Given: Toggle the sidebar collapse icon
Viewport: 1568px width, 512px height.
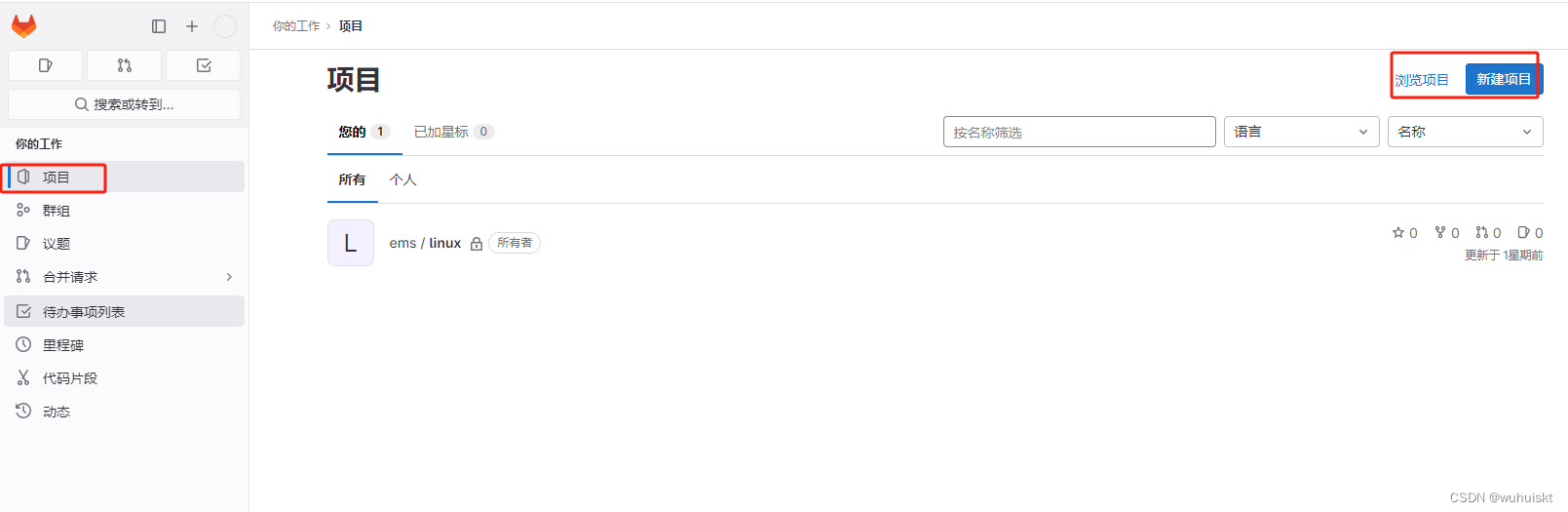Looking at the screenshot, I should (159, 26).
